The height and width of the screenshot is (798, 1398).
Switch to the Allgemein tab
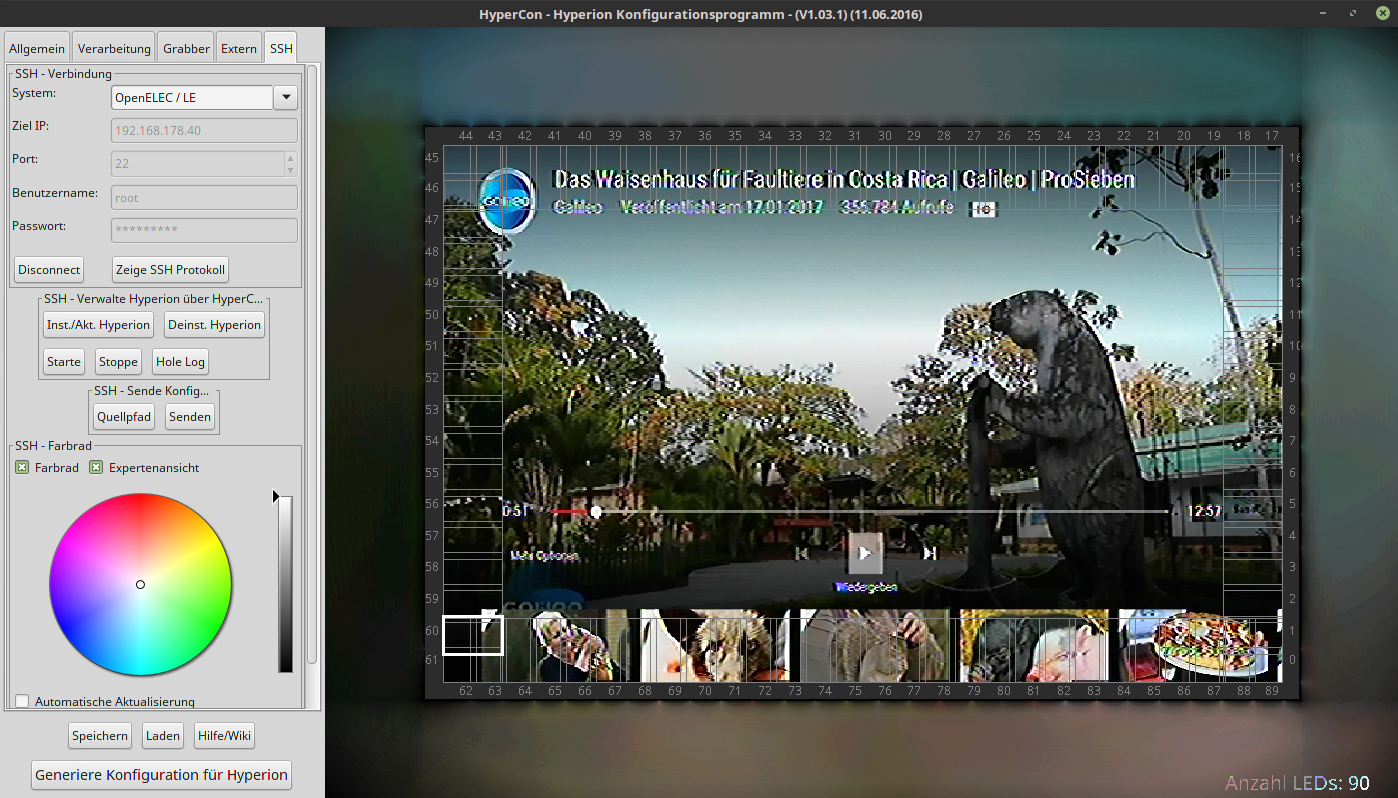(x=37, y=48)
